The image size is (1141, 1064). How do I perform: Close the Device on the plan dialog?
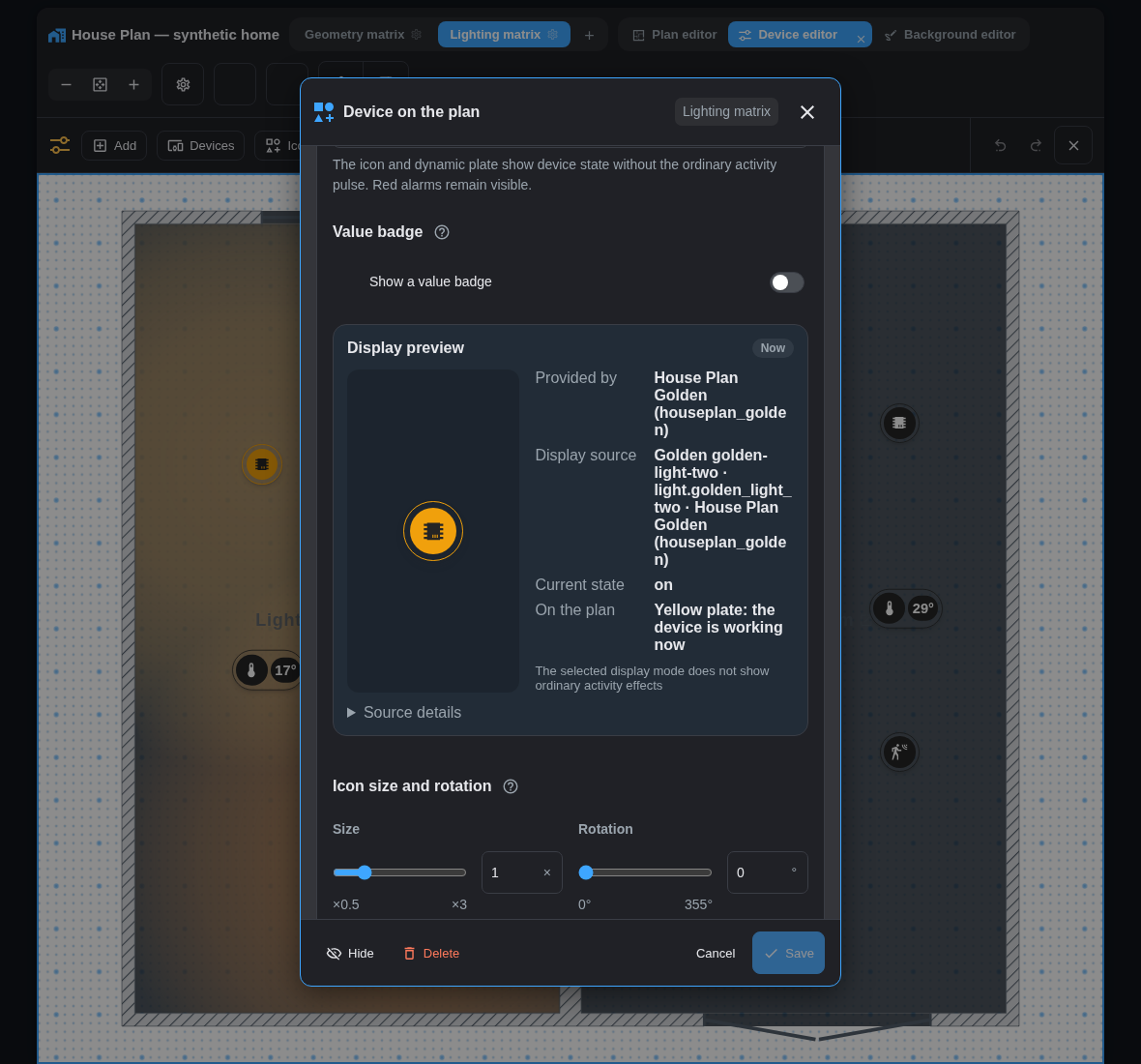point(807,112)
